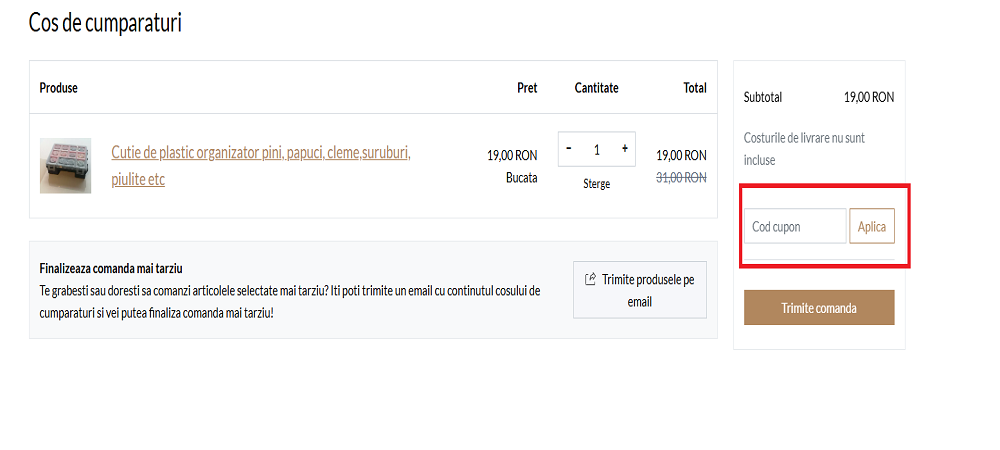Click the organizer box product thumbnail
Image resolution: width=1000 pixels, height=450 pixels.
coord(66,166)
